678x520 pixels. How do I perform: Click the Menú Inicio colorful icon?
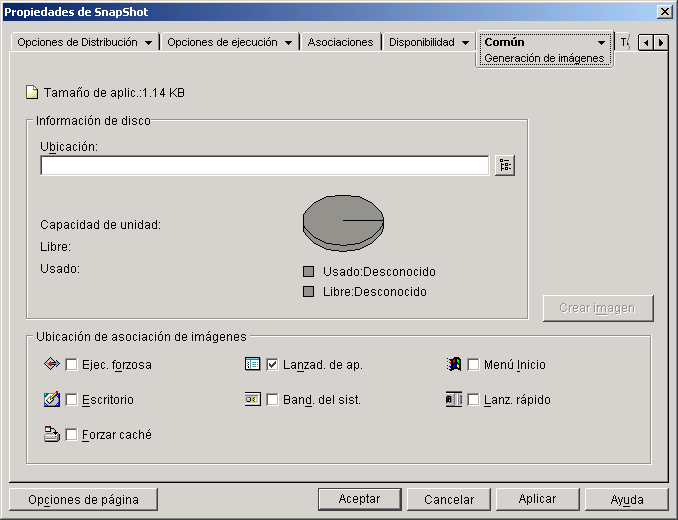tap(454, 364)
